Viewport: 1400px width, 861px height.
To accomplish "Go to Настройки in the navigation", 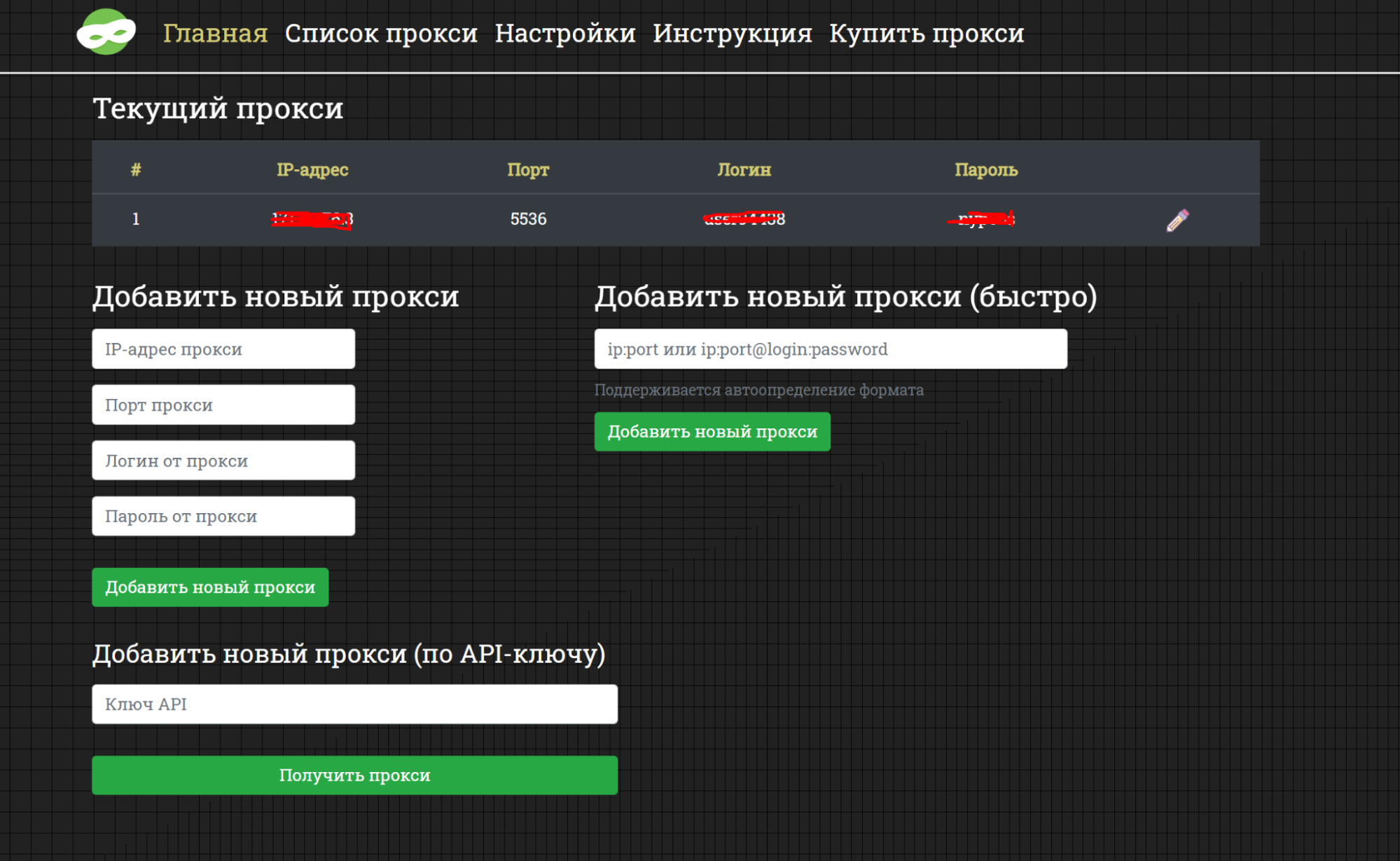I will click(565, 34).
